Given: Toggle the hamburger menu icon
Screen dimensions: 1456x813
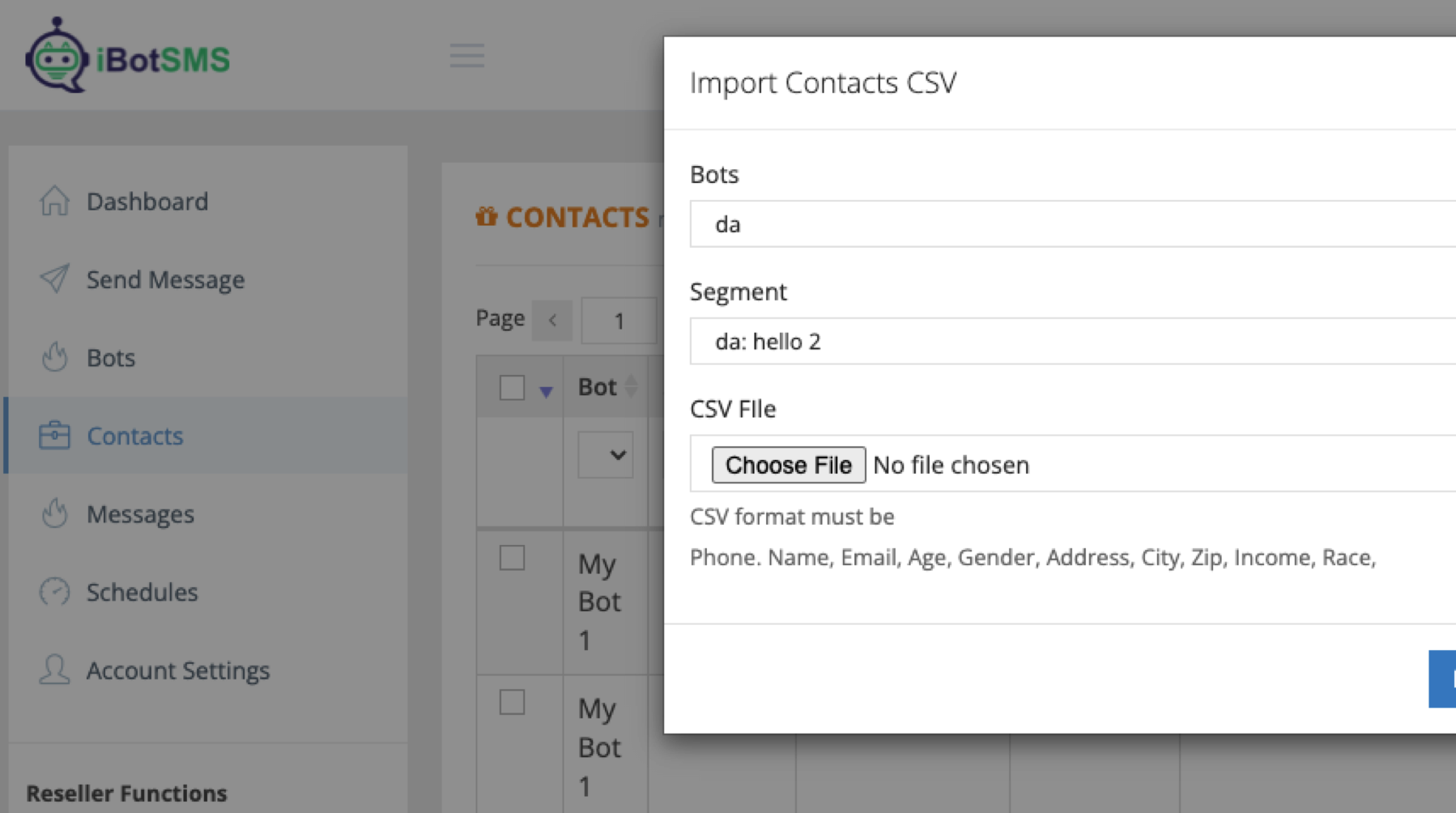Looking at the screenshot, I should (466, 56).
